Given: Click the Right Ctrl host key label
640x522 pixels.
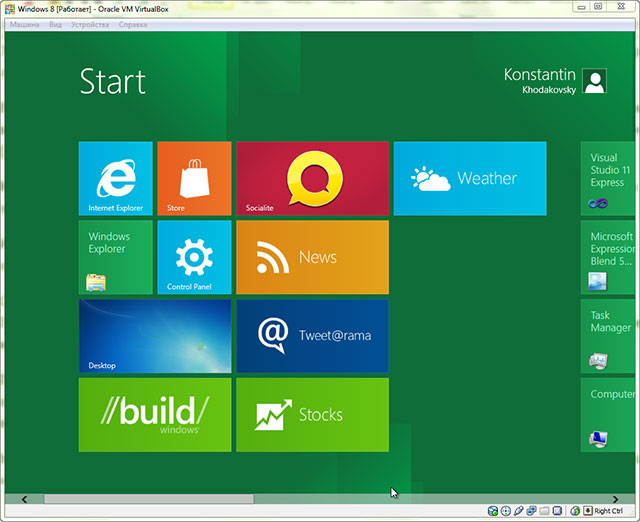Looking at the screenshot, I should coord(609,511).
